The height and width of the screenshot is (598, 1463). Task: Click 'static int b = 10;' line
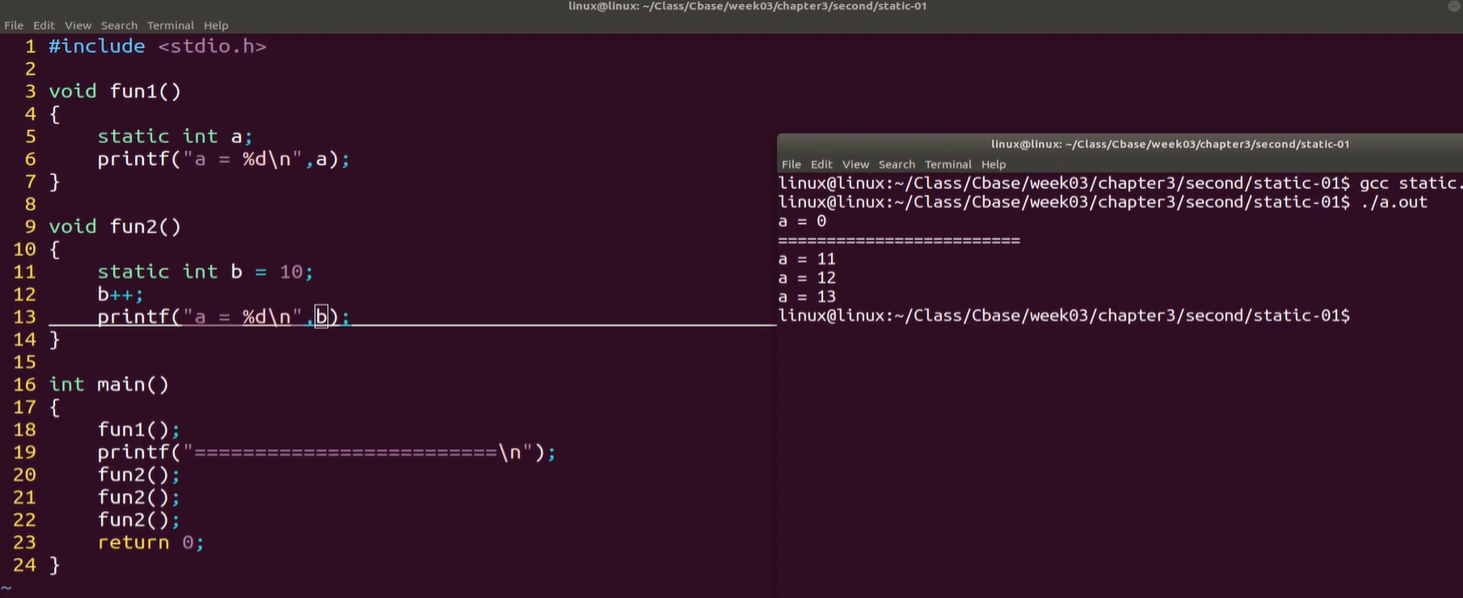205,272
